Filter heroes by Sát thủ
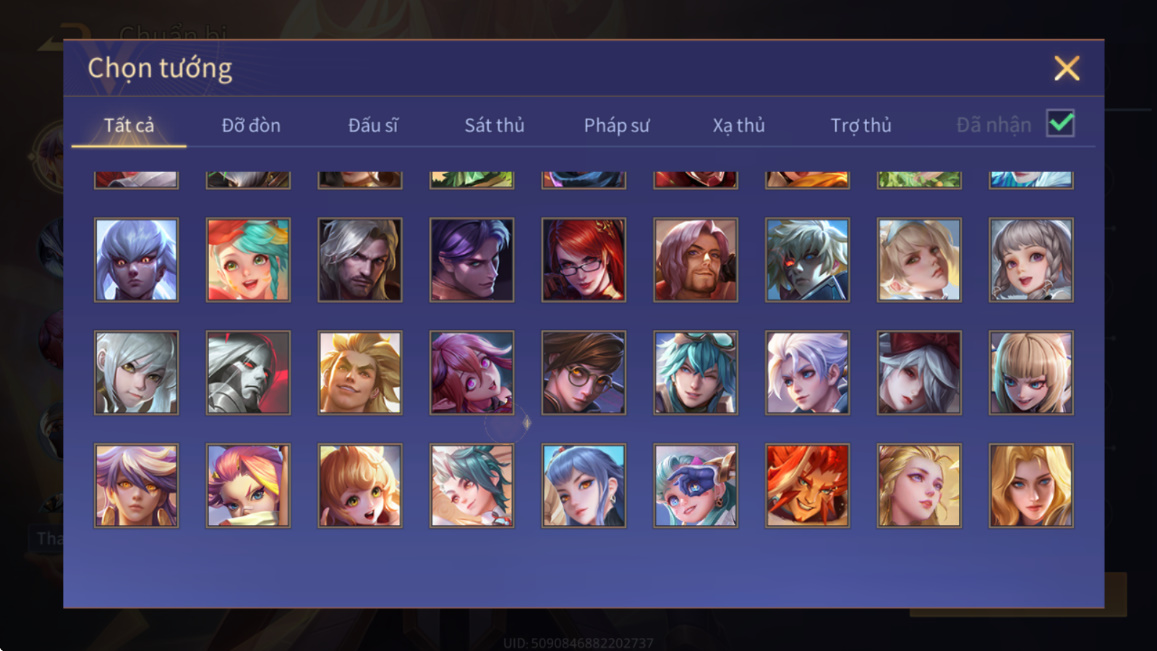This screenshot has height=651, width=1157. 494,125
